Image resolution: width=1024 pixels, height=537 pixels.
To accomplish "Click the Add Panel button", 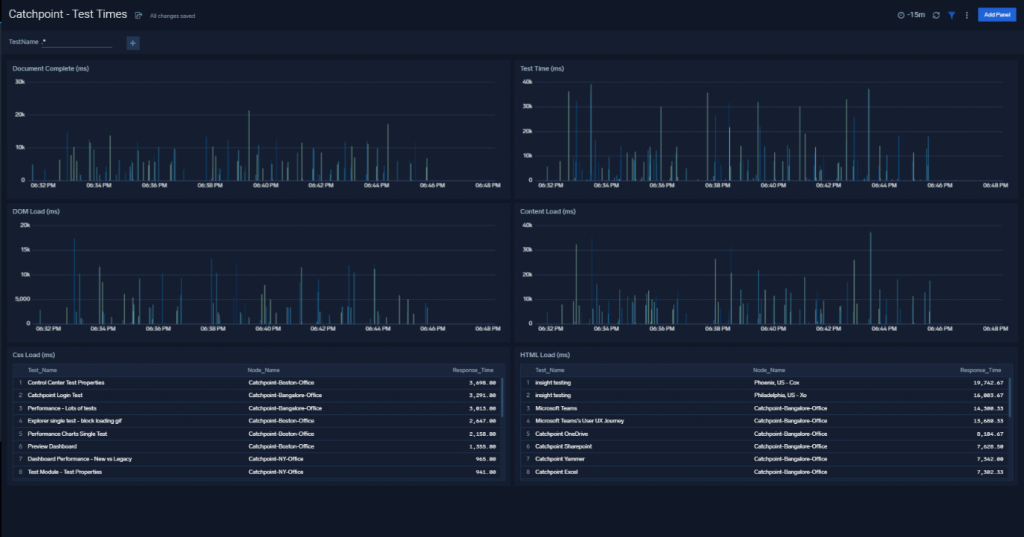I will tap(997, 15).
